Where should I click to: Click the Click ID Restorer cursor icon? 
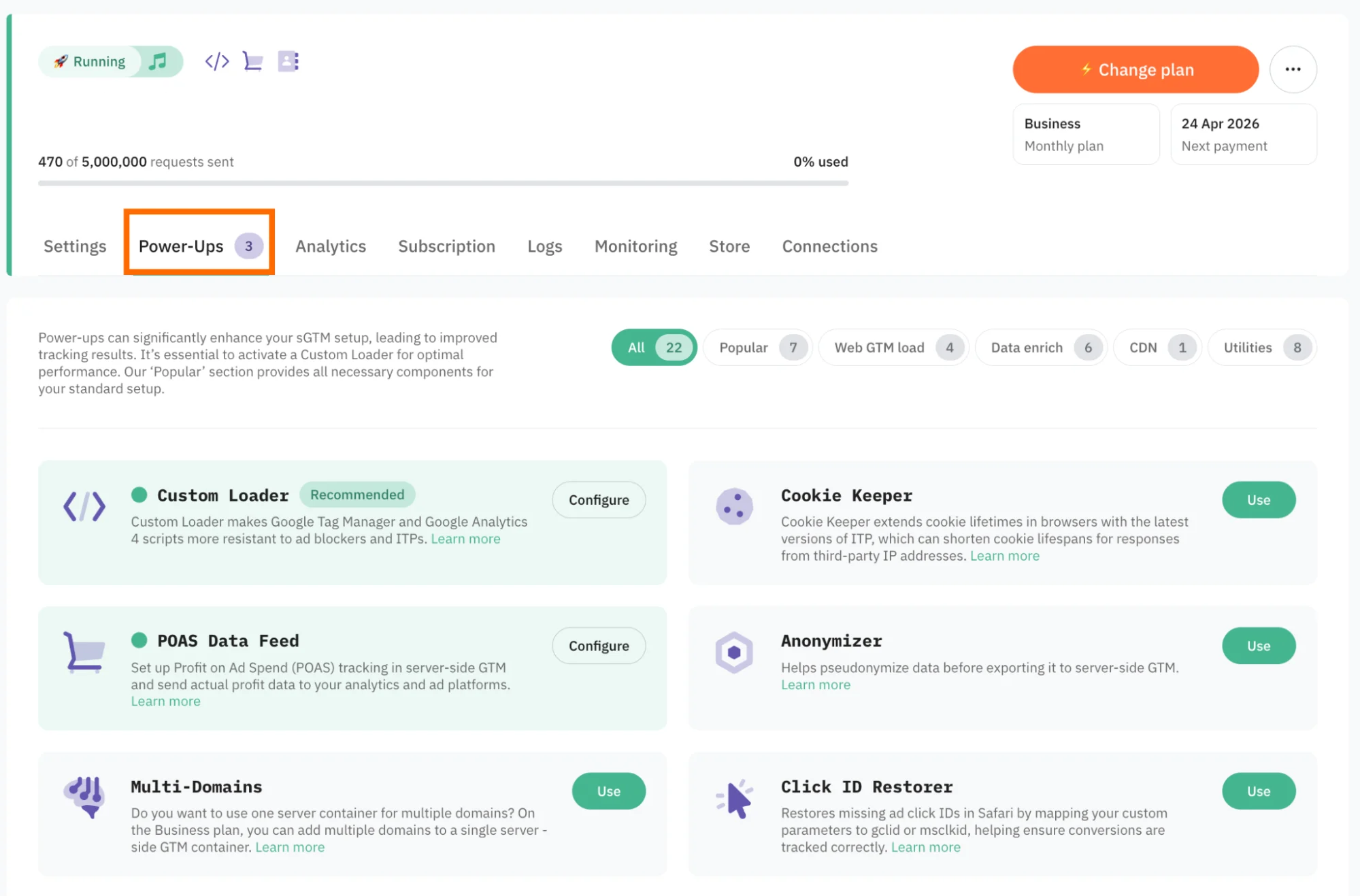click(735, 799)
